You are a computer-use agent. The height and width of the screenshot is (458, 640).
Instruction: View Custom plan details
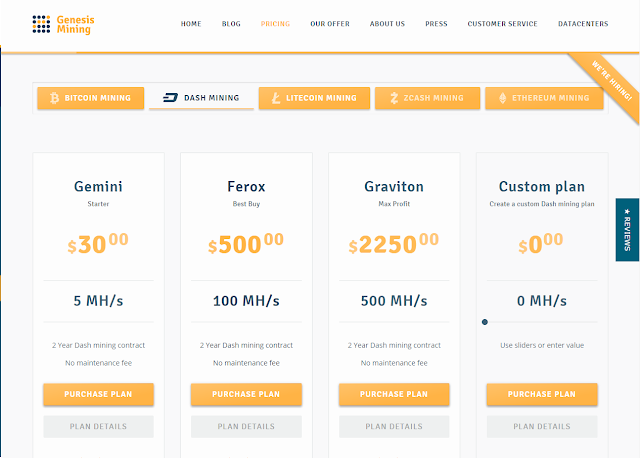[542, 427]
